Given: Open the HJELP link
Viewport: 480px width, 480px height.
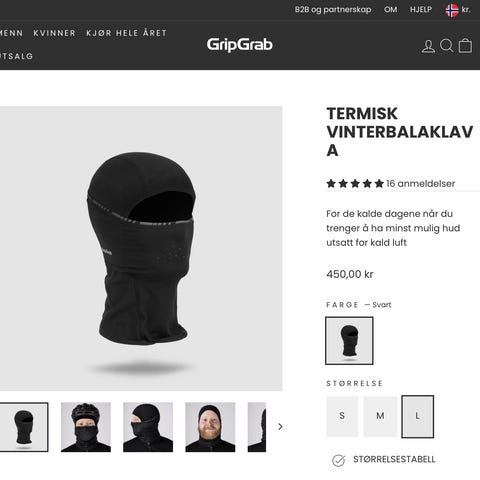Looking at the screenshot, I should [x=421, y=10].
